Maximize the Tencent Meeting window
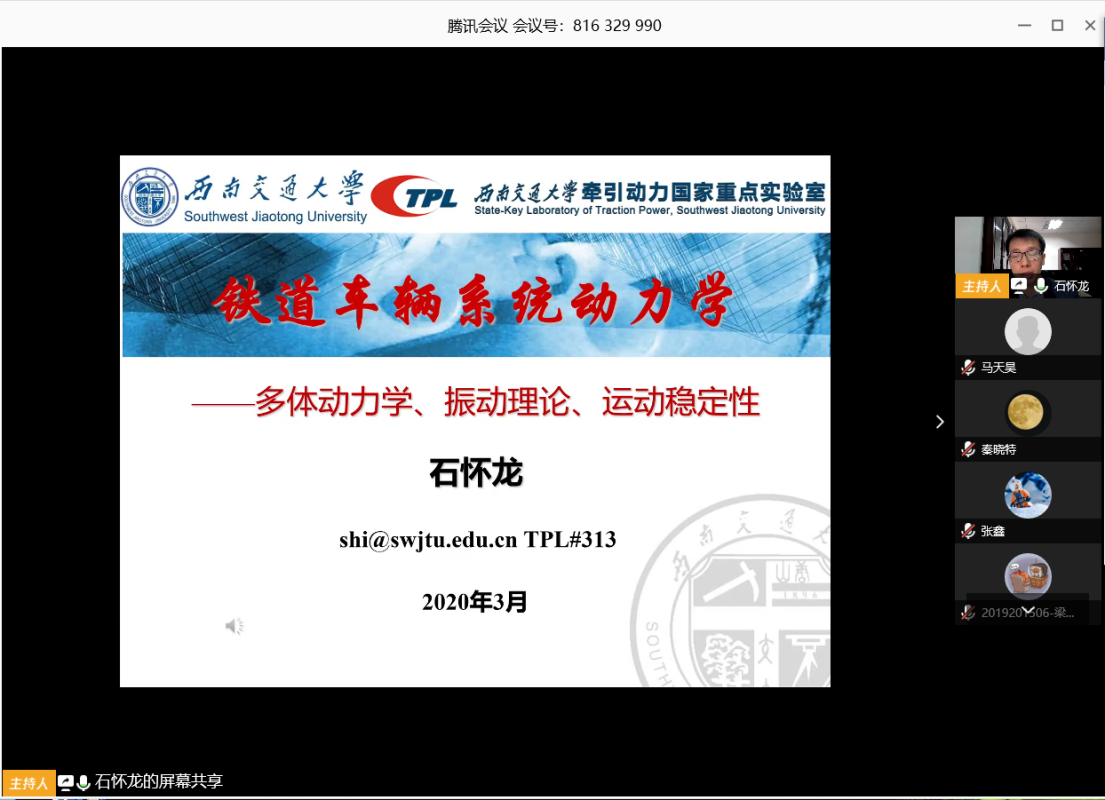The image size is (1105, 800). pos(1057,25)
